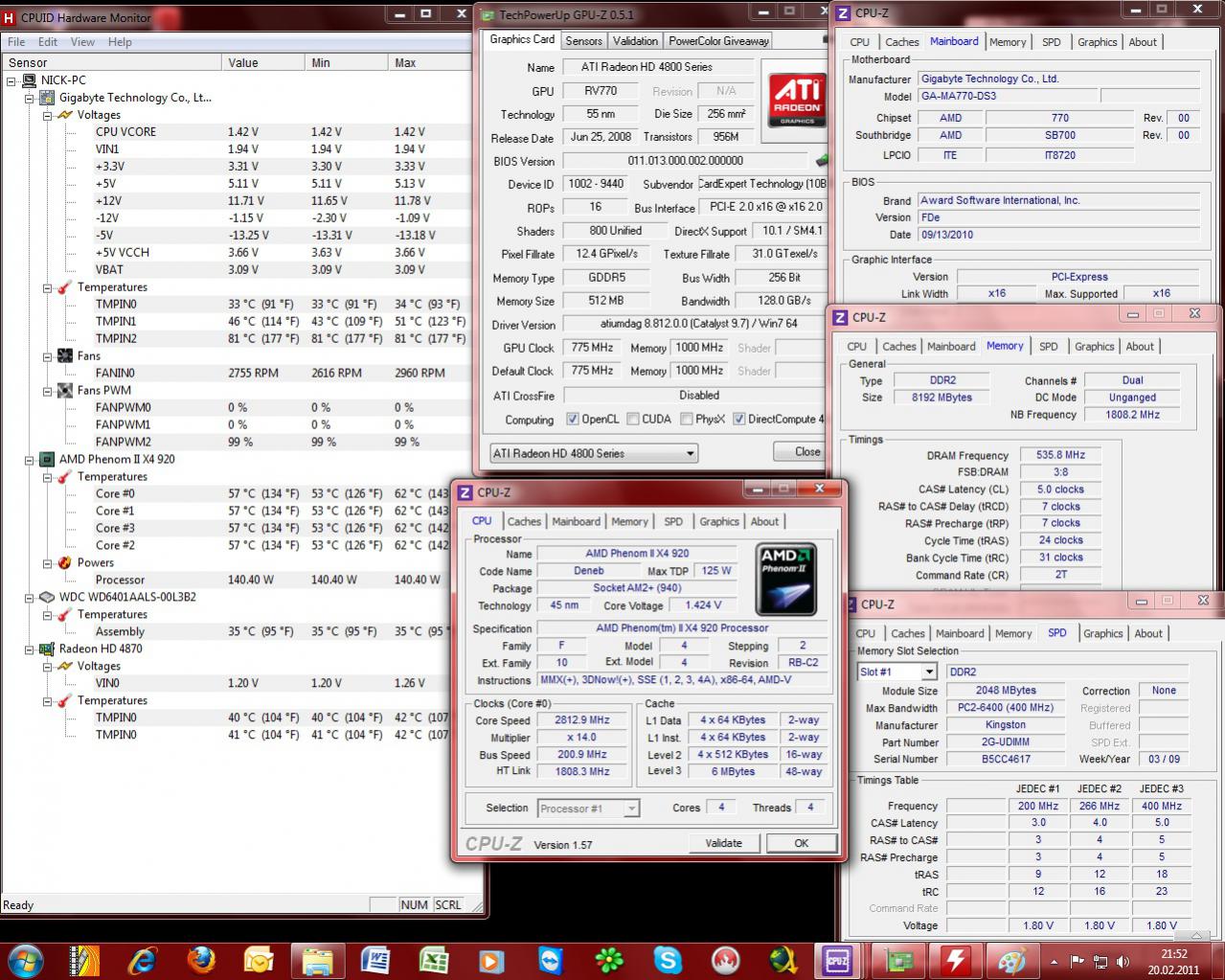Open TeamViewer from the taskbar

pyautogui.click(x=551, y=959)
